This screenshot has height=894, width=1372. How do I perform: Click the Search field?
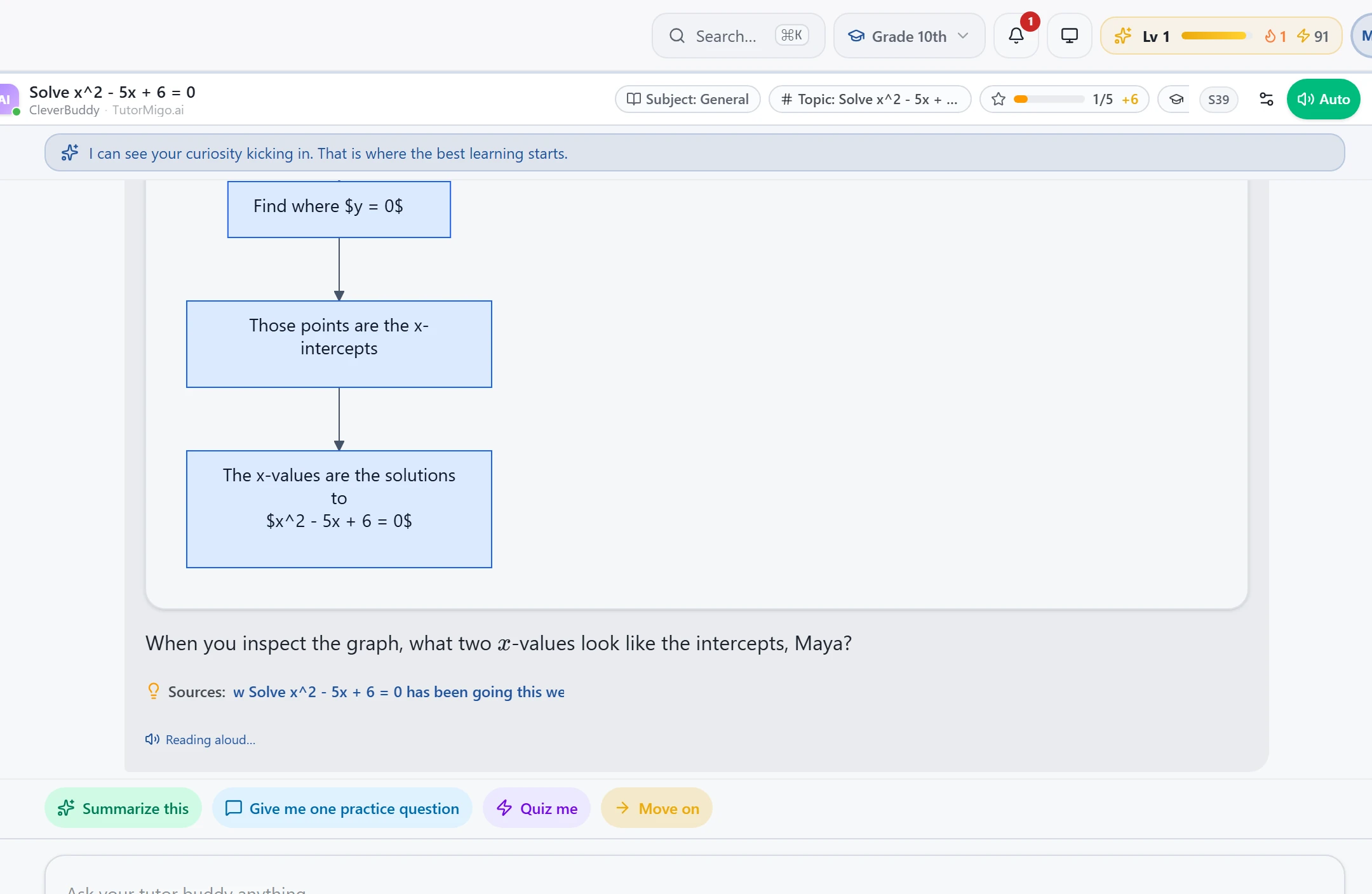click(x=738, y=36)
